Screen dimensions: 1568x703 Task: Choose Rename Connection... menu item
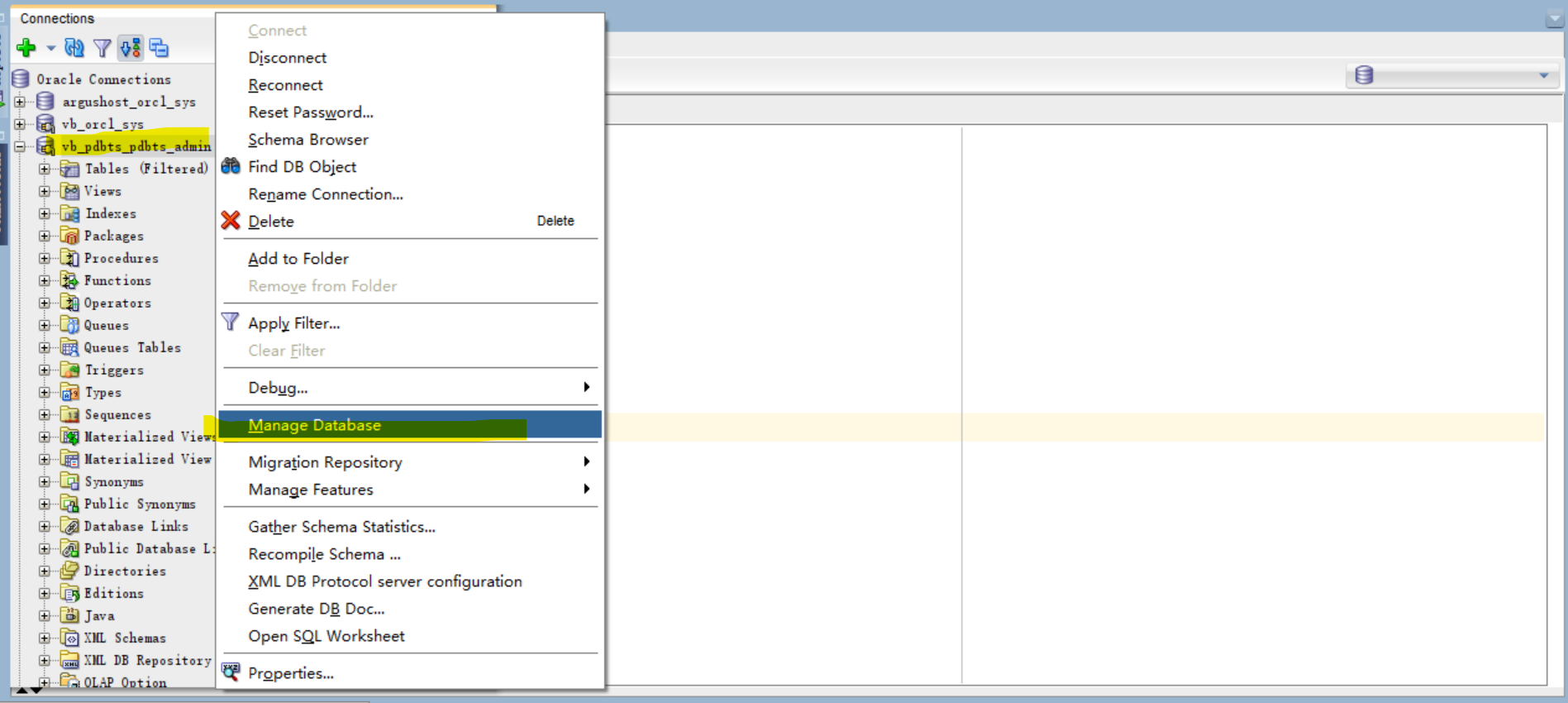(x=409, y=194)
